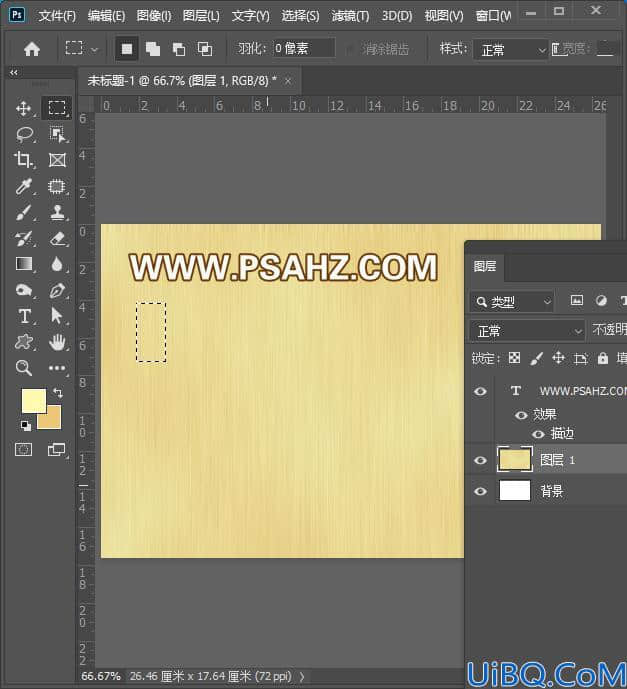
Task: Select the Clone Stamp tool
Action: pos(57,213)
